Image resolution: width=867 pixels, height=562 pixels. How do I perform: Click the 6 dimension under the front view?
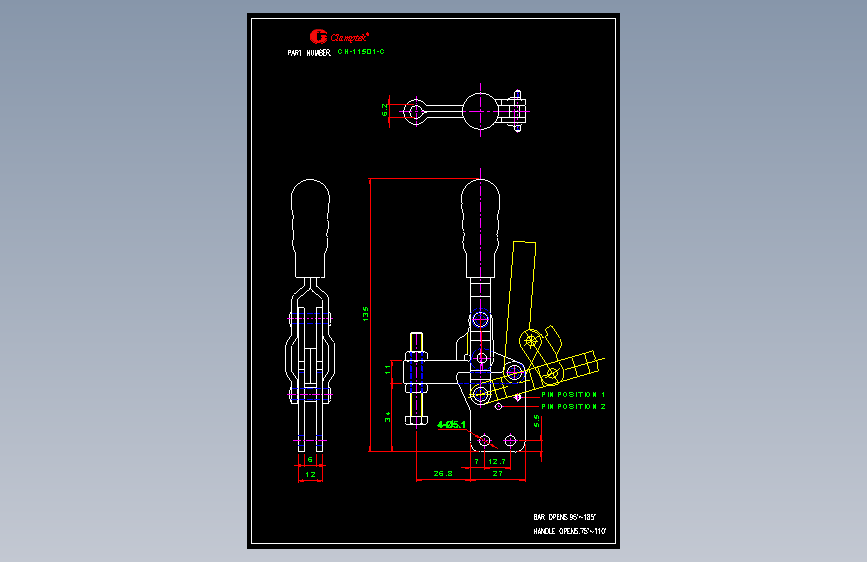[310, 460]
